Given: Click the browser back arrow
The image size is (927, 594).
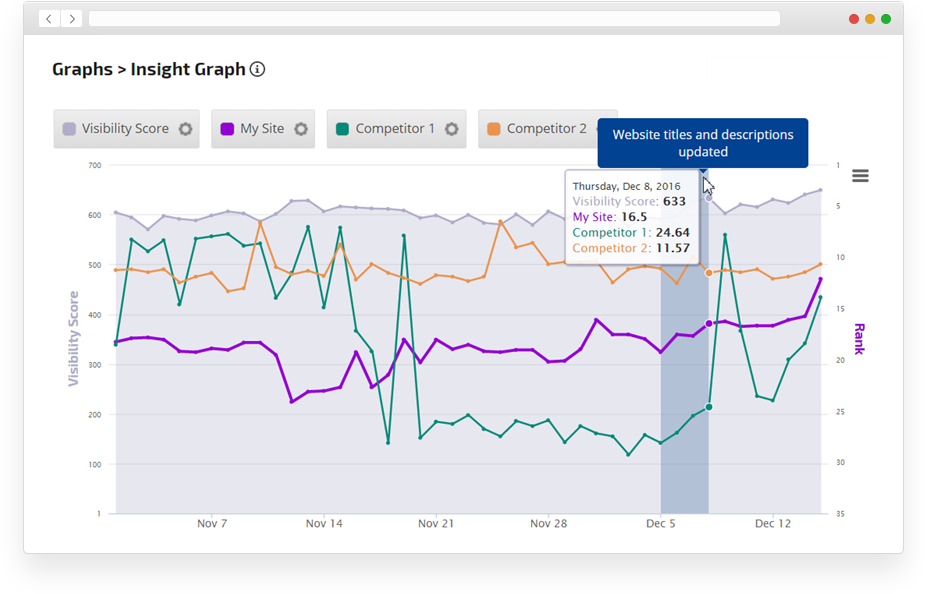Looking at the screenshot, I should 49,19.
